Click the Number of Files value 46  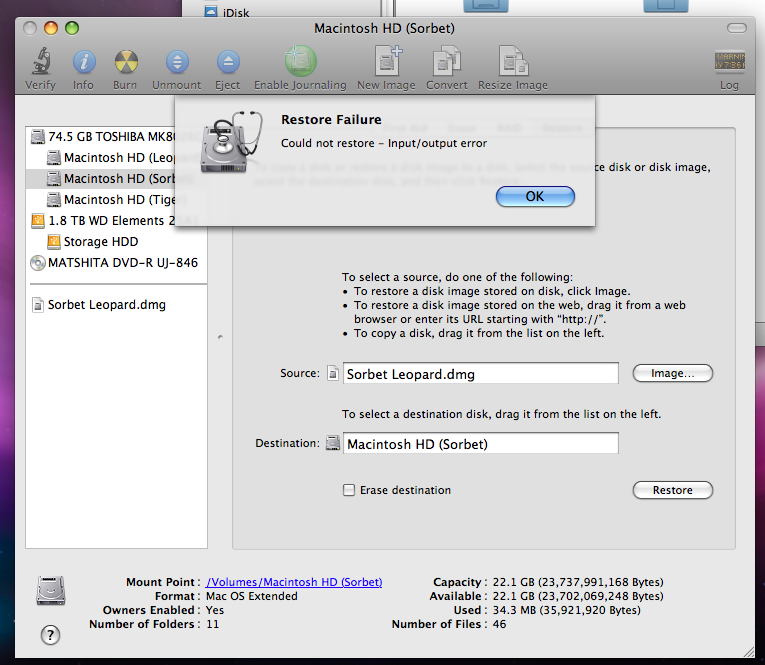pos(499,625)
